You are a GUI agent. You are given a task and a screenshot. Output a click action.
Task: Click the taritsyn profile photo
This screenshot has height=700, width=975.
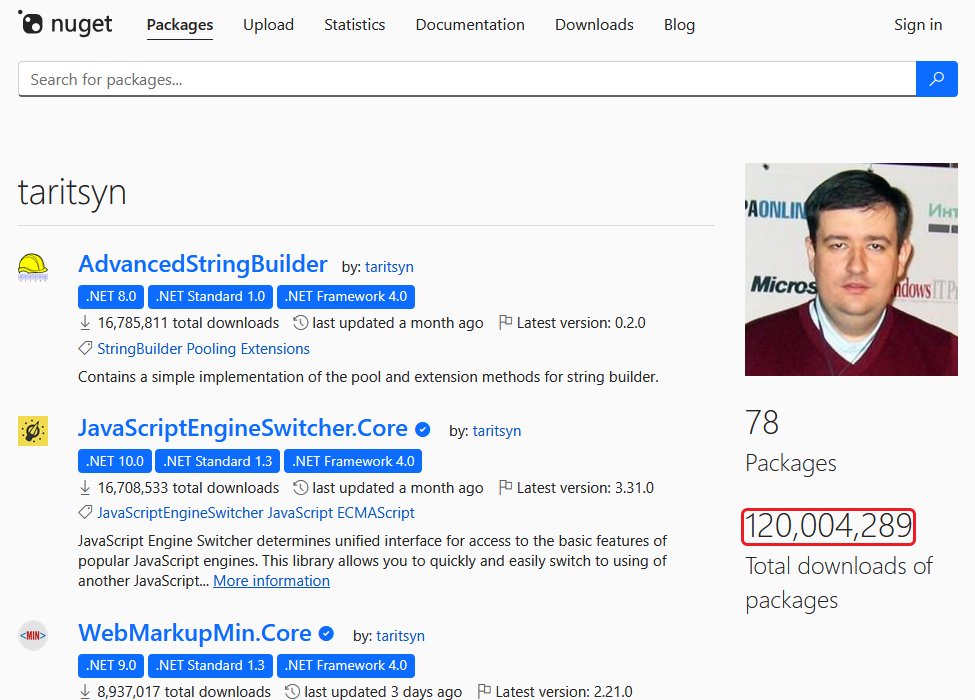tap(851, 269)
